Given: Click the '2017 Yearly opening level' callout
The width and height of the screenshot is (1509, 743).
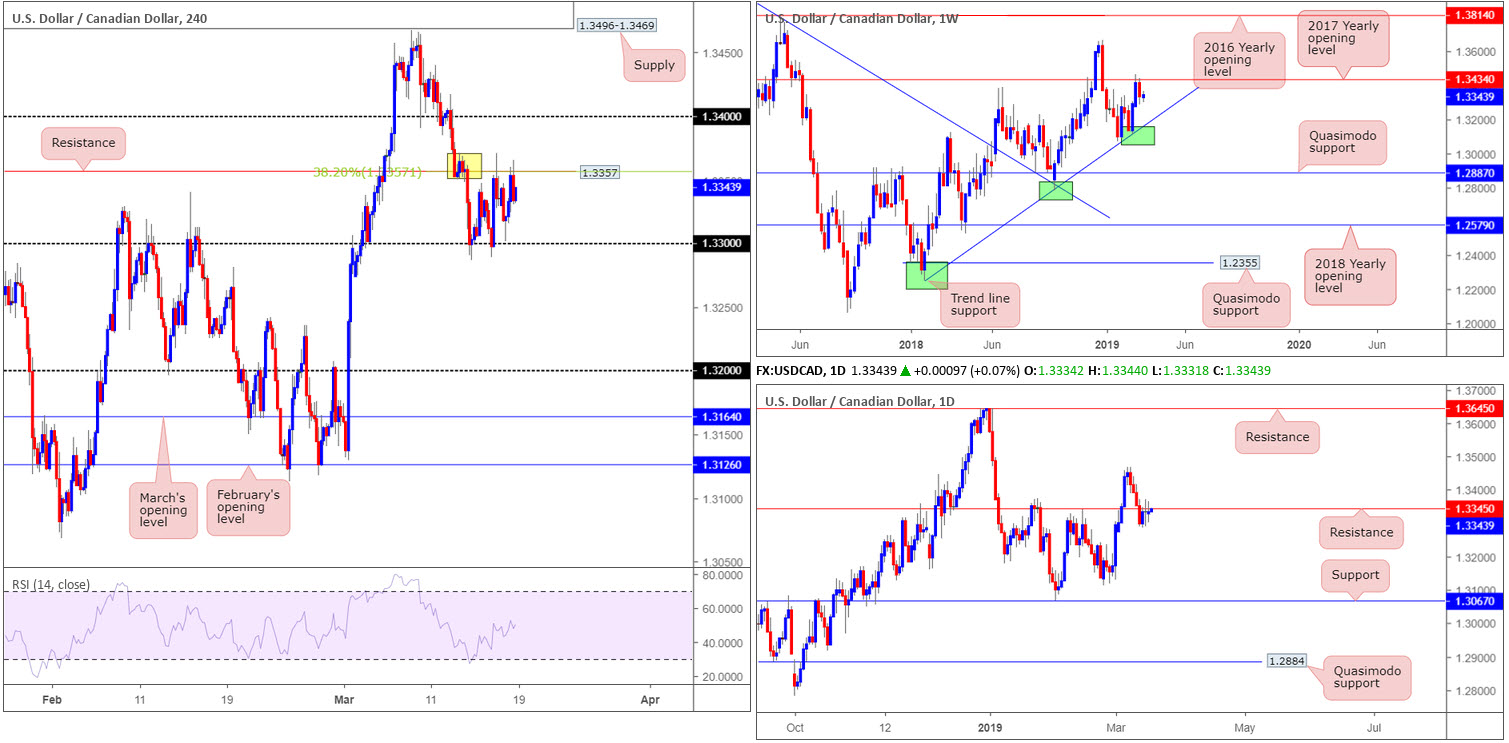Looking at the screenshot, I should (1344, 37).
